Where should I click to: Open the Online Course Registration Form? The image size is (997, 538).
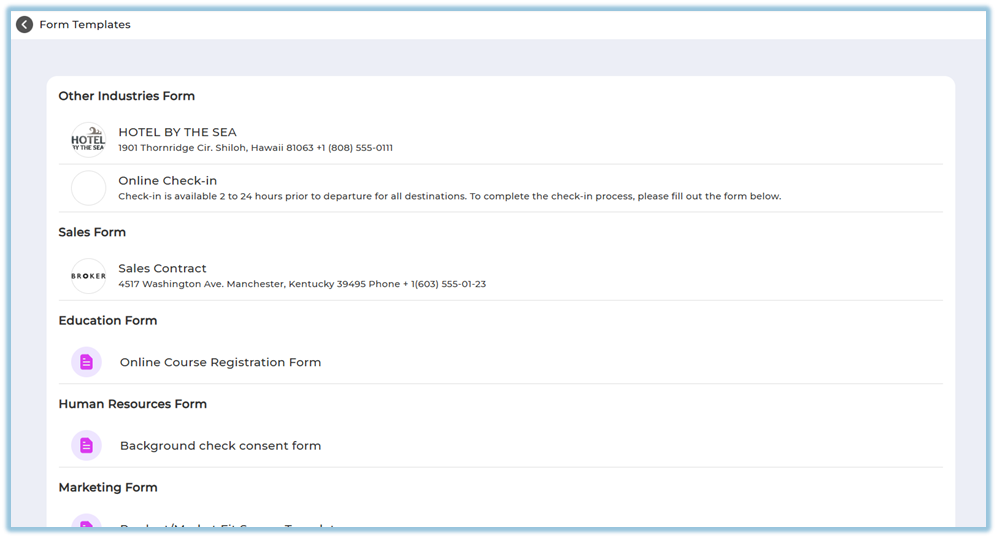pyautogui.click(x=220, y=362)
